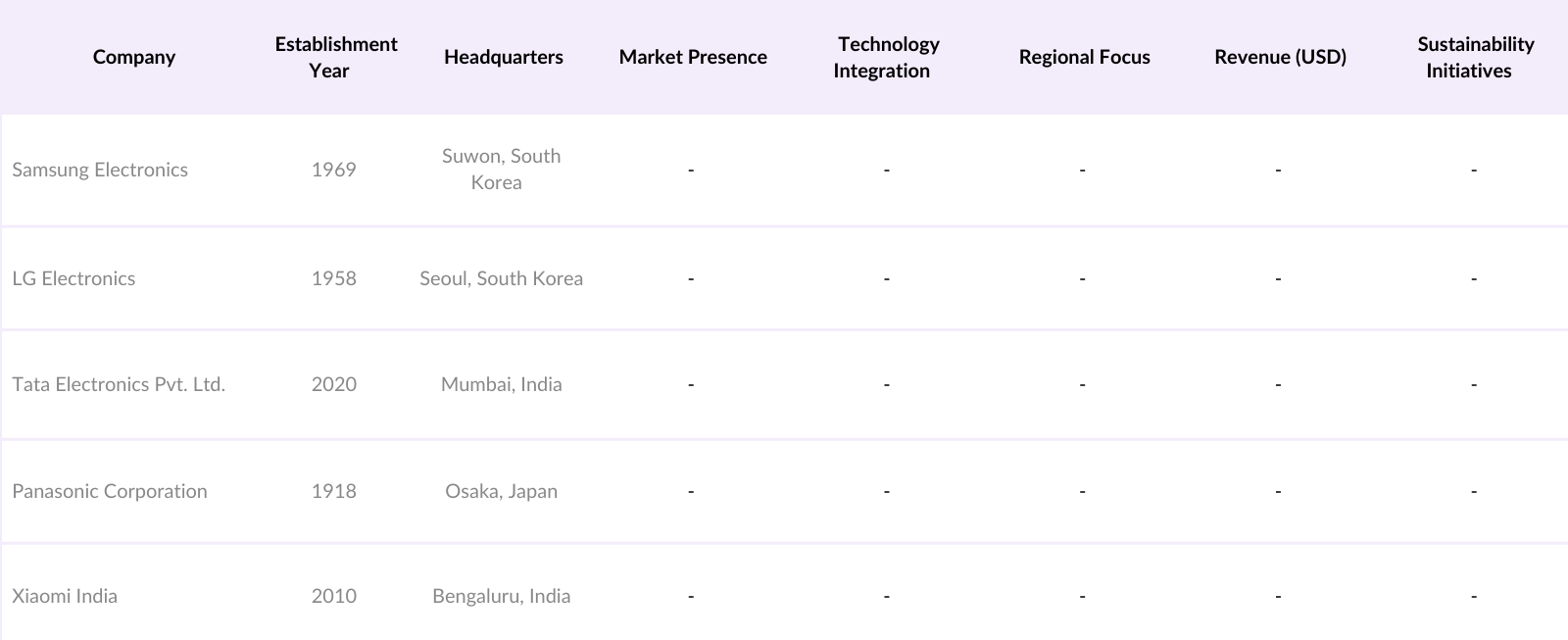This screenshot has height=640, width=1568.
Task: Select Tata Electronics Pvt. Ltd. cell
Action: 119,384
